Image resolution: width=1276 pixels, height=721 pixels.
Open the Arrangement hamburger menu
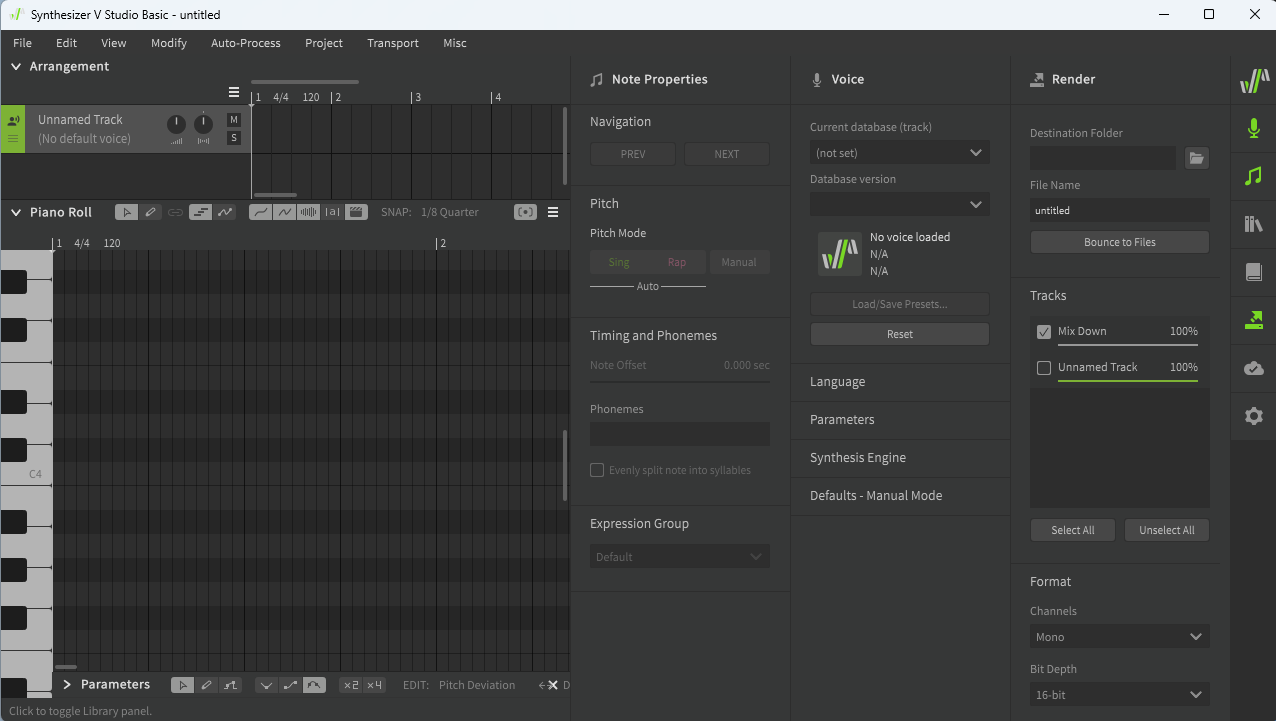point(234,92)
